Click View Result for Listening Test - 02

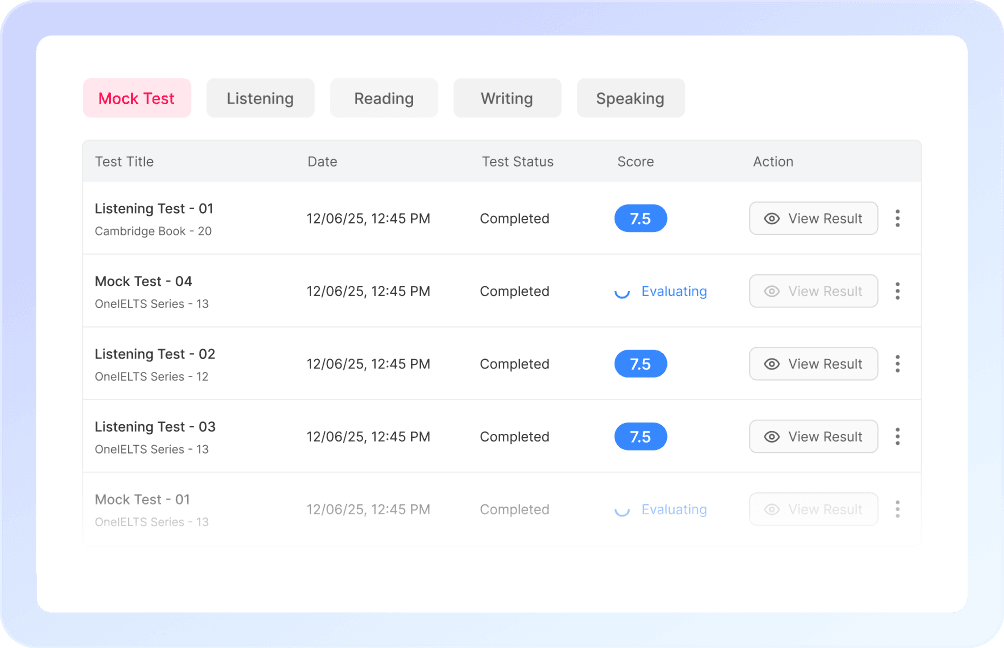point(813,364)
